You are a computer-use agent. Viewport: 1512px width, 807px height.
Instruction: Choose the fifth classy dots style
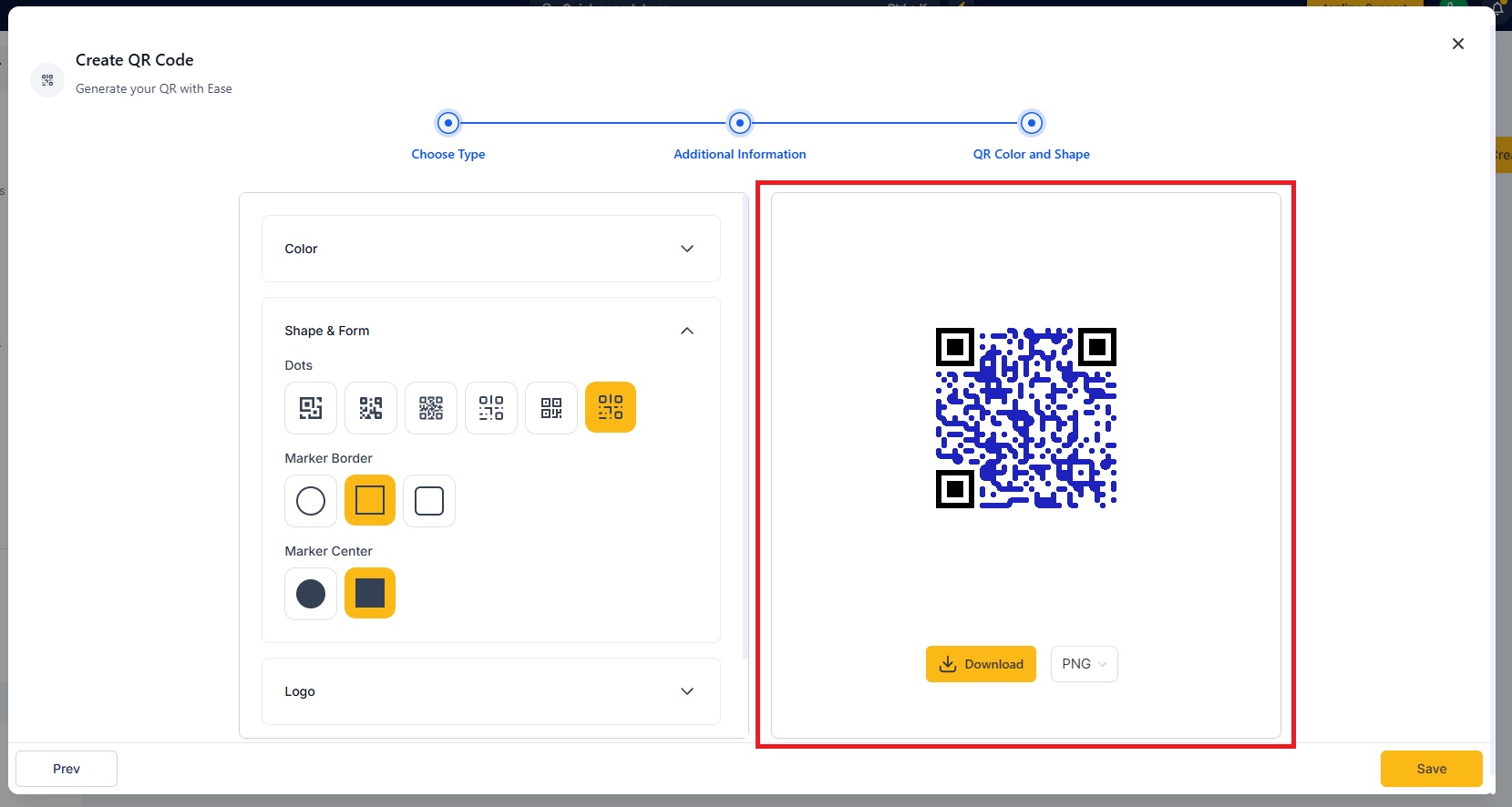[551, 408]
